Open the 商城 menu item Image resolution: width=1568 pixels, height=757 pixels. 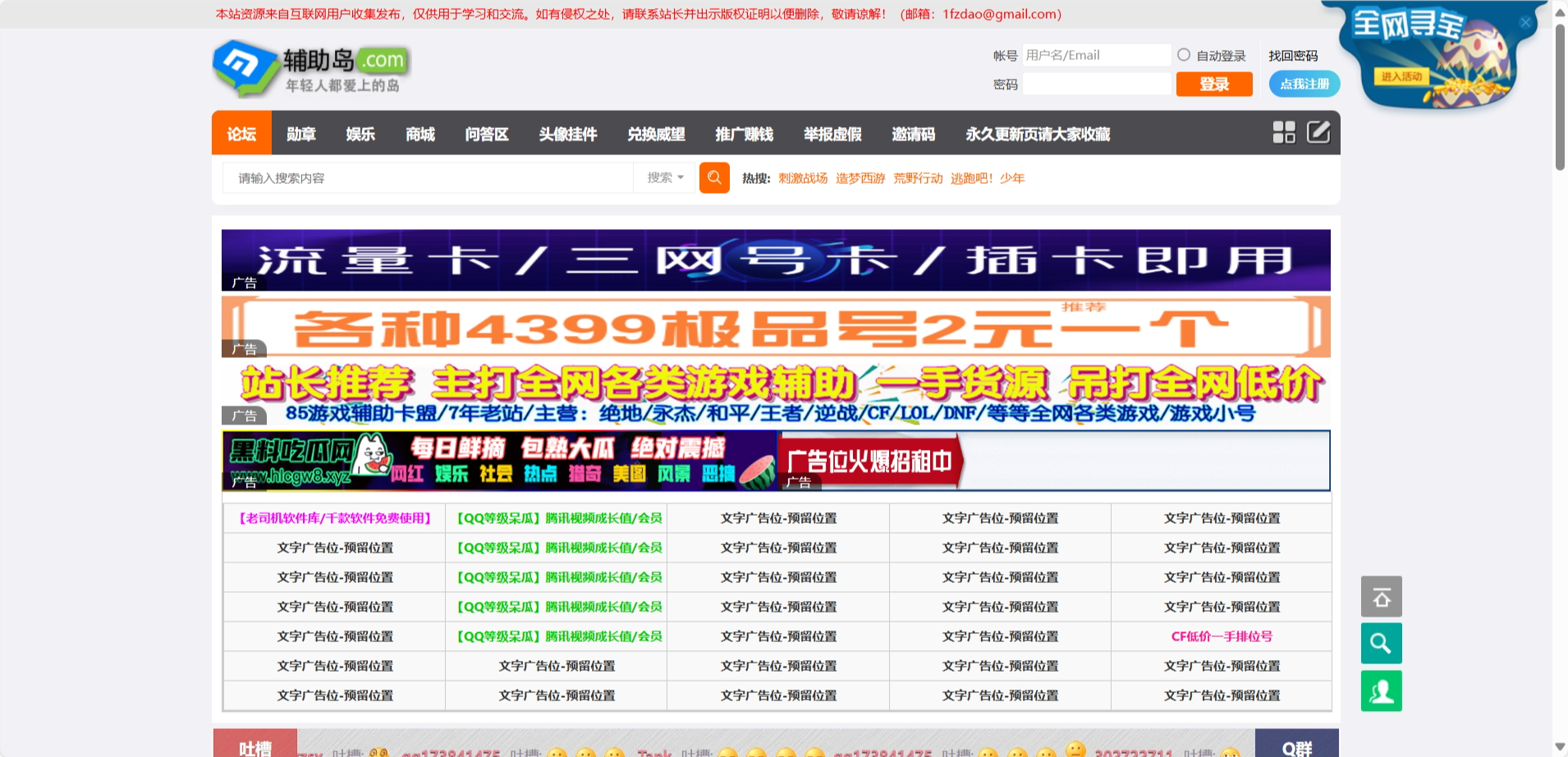(x=420, y=134)
